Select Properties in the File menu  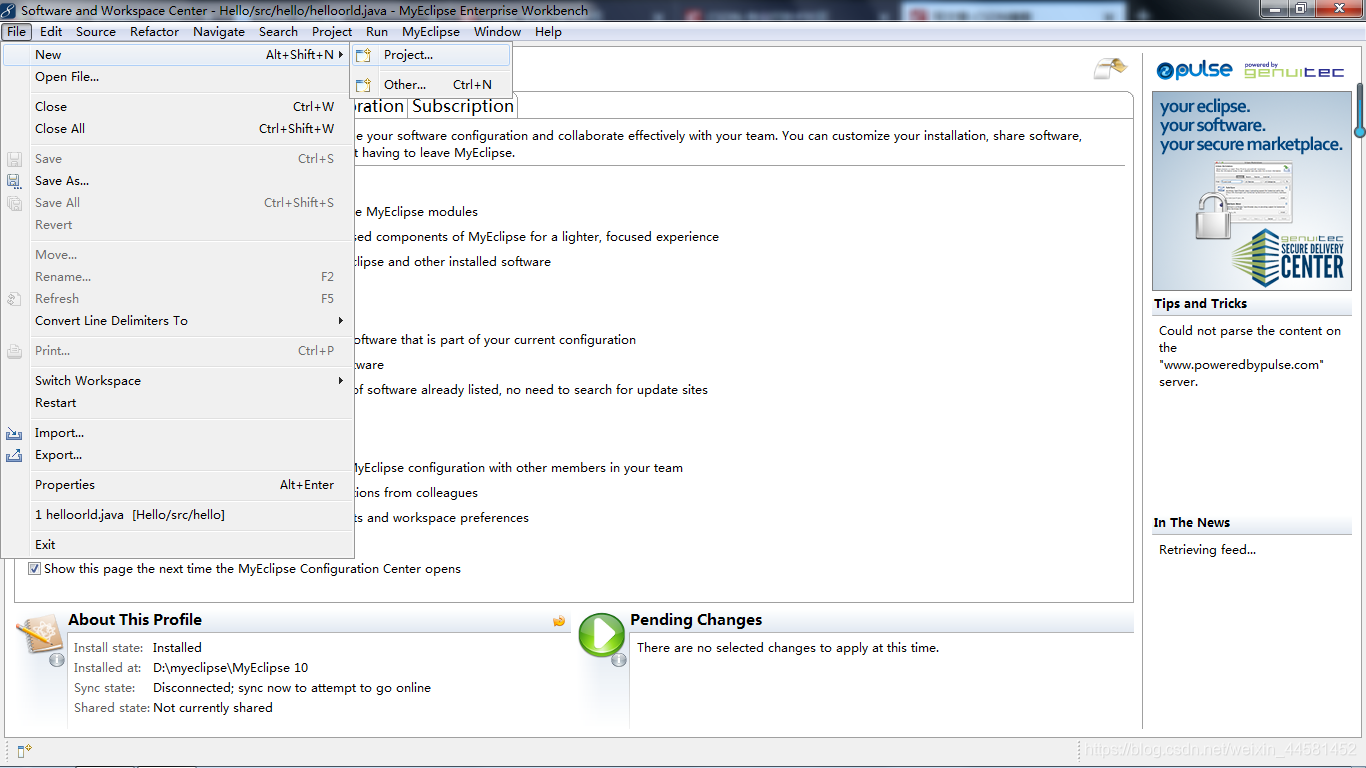pyautogui.click(x=177, y=485)
